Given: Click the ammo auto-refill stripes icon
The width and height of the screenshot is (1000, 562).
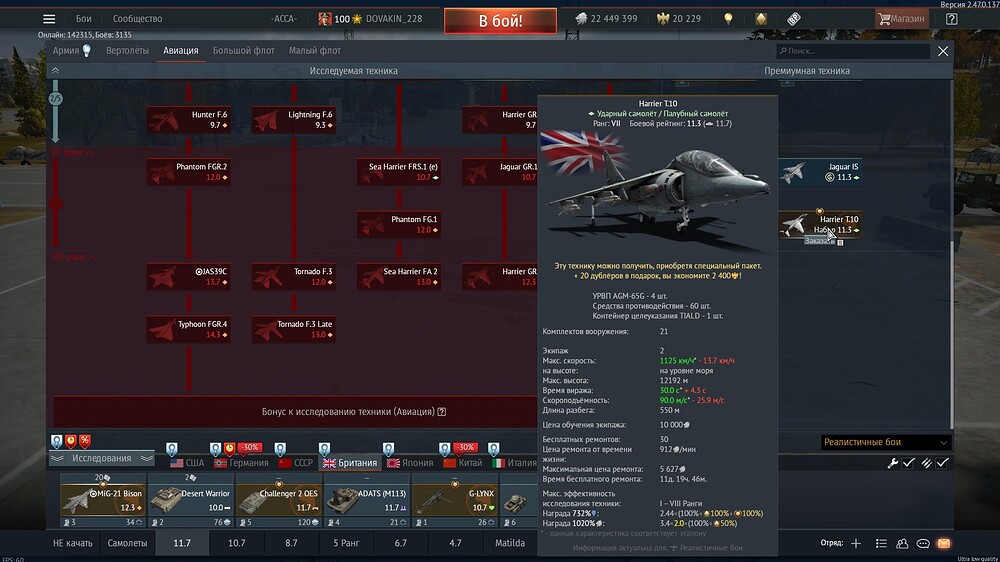Looking at the screenshot, I should click(927, 463).
